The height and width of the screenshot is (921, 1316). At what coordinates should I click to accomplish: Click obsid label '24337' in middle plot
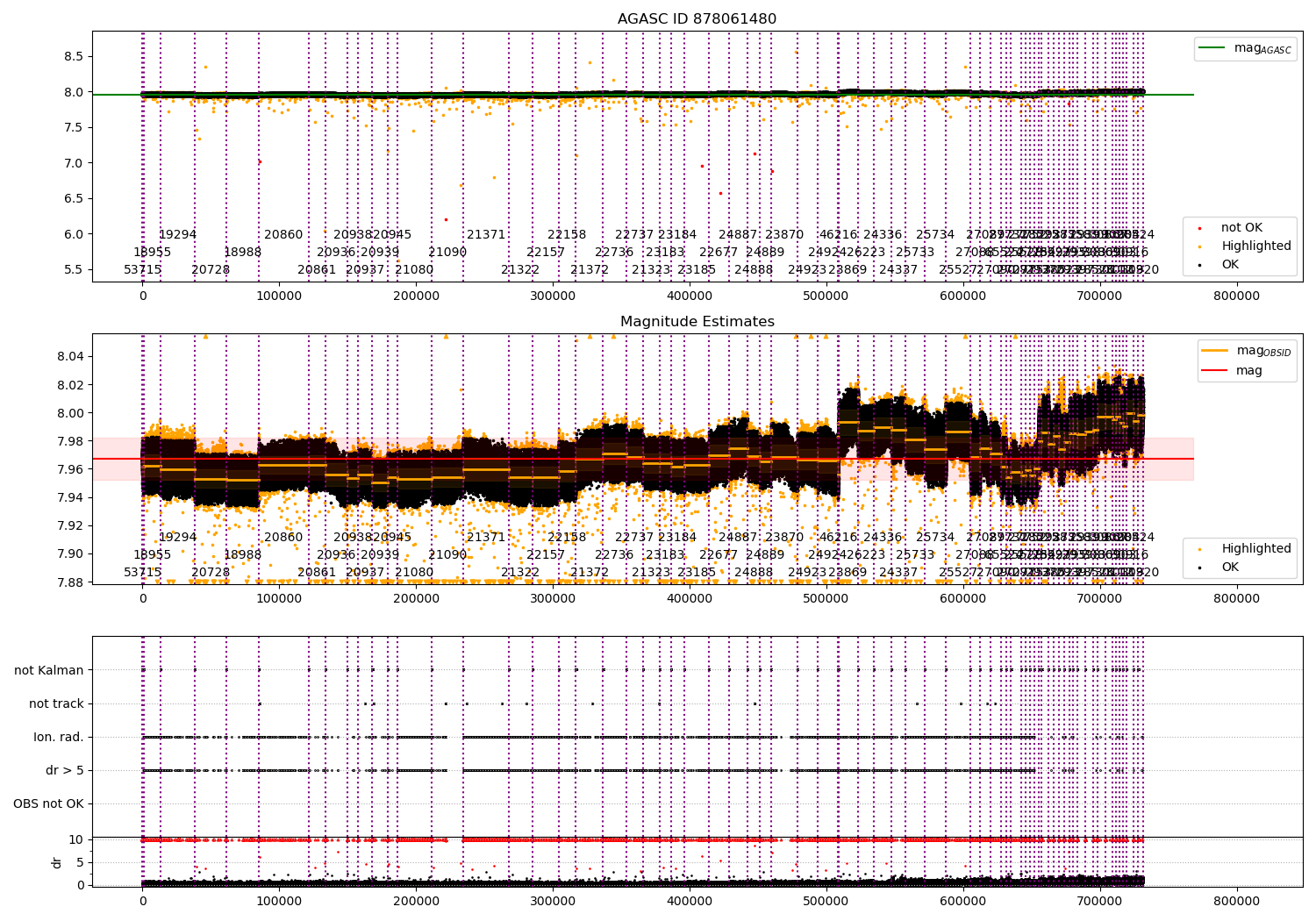pos(898,572)
